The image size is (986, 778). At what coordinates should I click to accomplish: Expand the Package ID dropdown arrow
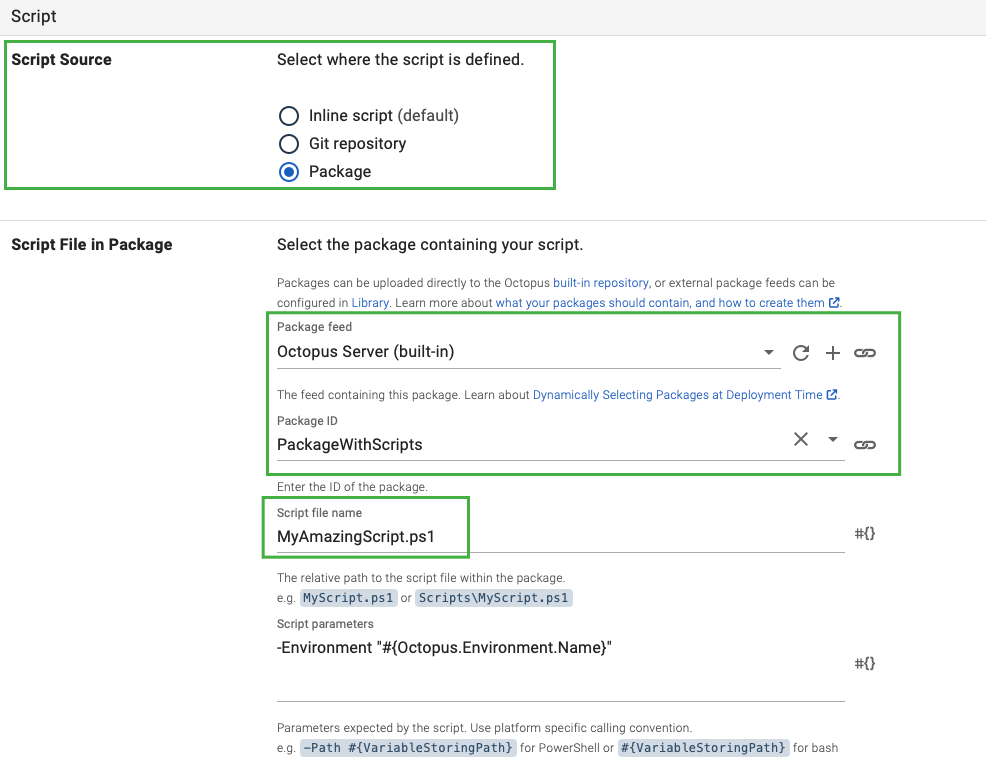point(832,440)
